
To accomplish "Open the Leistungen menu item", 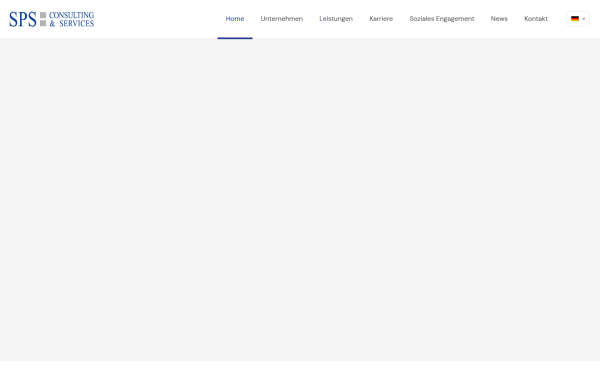I will pos(336,19).
